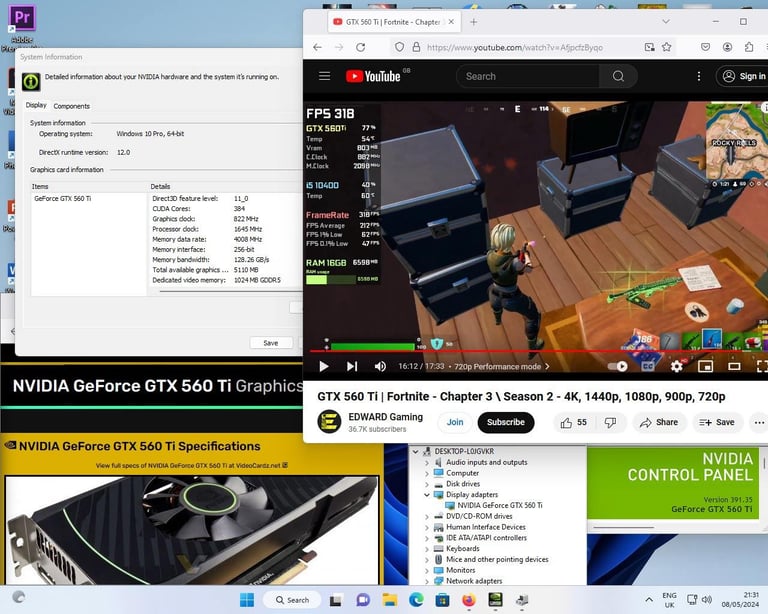
Task: Click the Windows Start button
Action: [x=247, y=600]
